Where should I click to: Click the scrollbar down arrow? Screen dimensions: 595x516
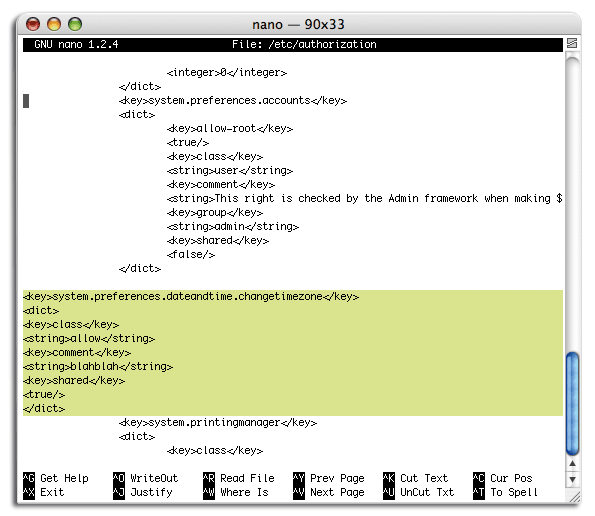tap(572, 480)
